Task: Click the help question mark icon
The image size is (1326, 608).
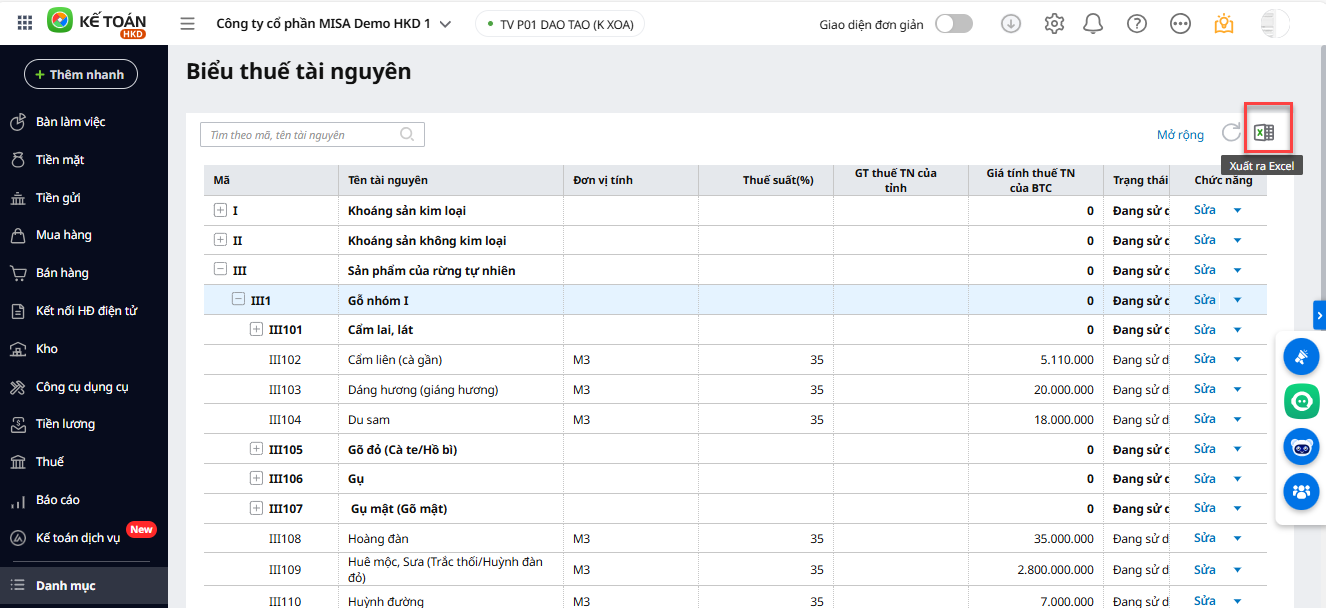Action: tap(1136, 24)
